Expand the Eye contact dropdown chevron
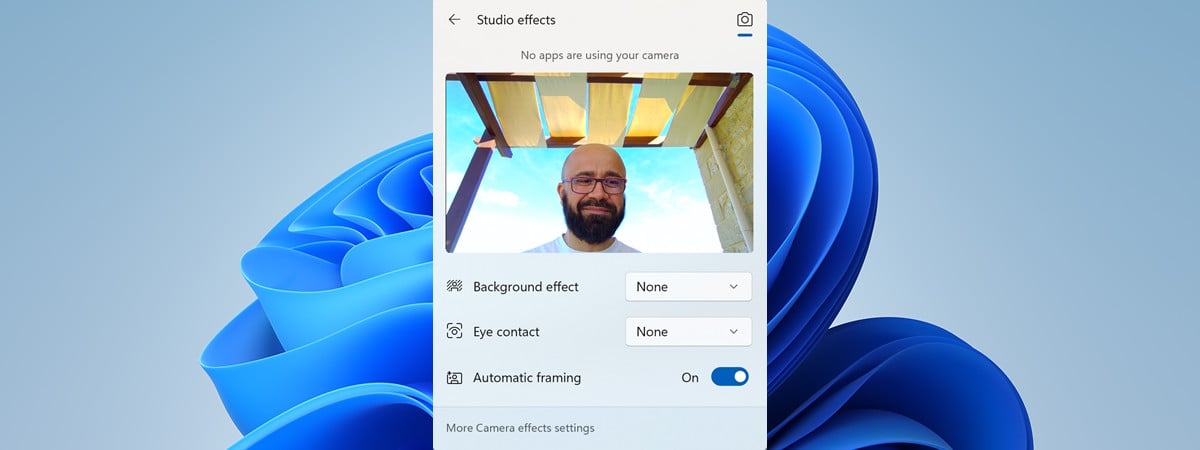Image resolution: width=1200 pixels, height=450 pixels. (x=733, y=332)
